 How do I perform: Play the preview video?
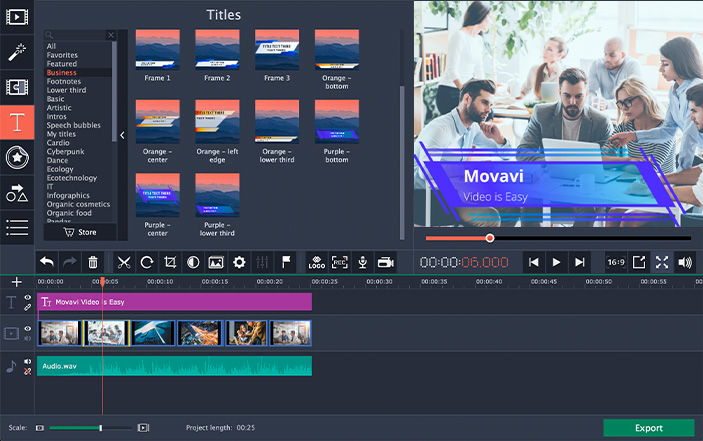(x=556, y=262)
